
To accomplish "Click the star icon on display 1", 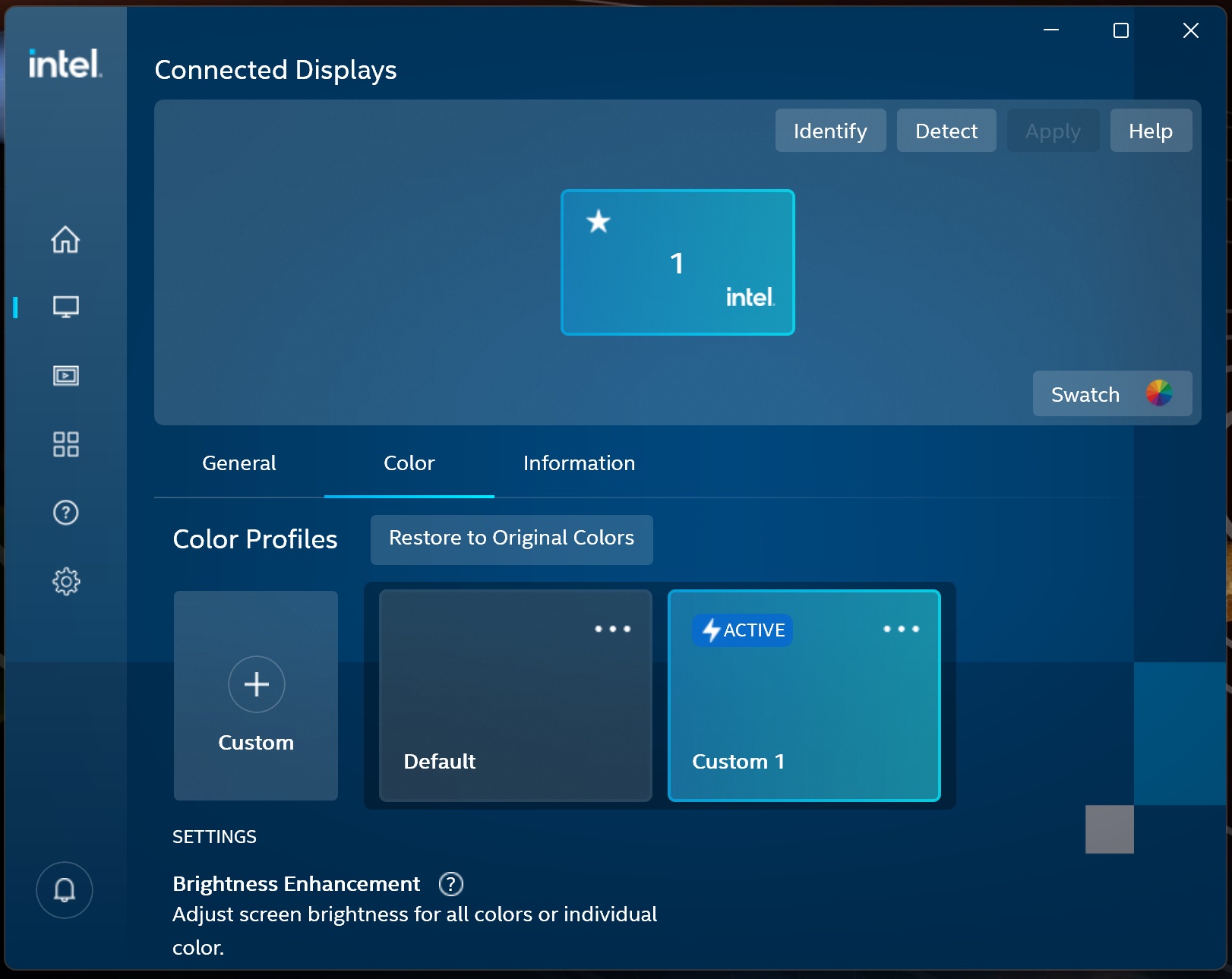I will (599, 222).
